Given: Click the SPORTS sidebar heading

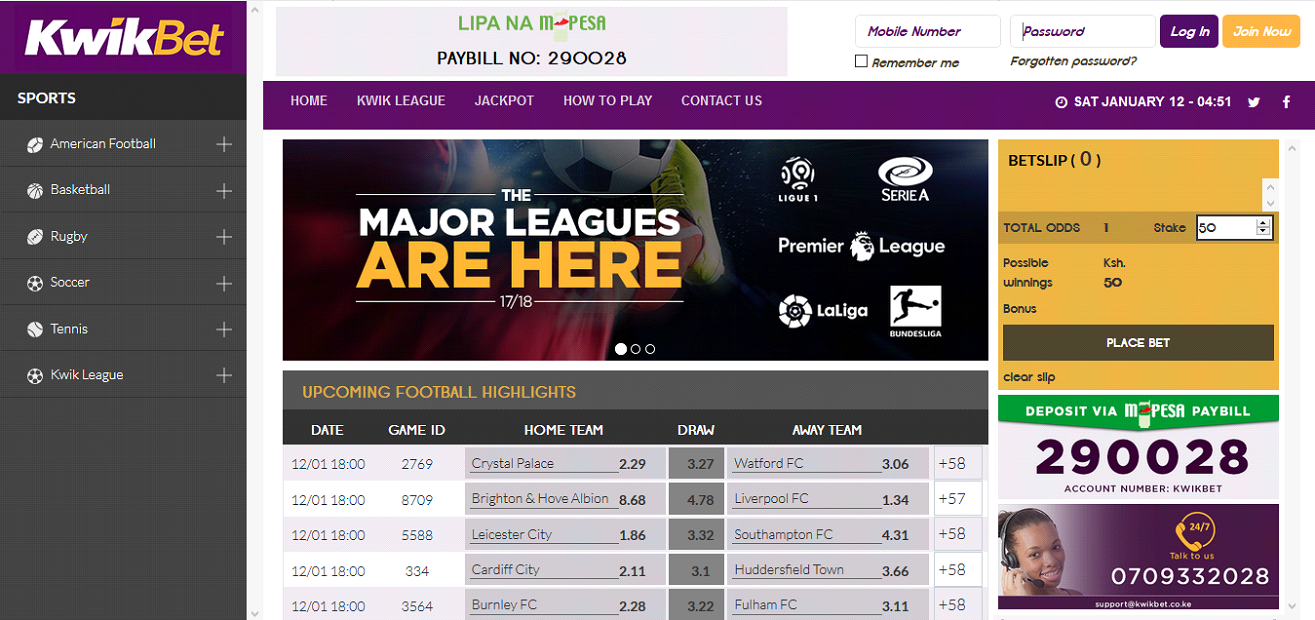Looking at the screenshot, I should click(46, 98).
